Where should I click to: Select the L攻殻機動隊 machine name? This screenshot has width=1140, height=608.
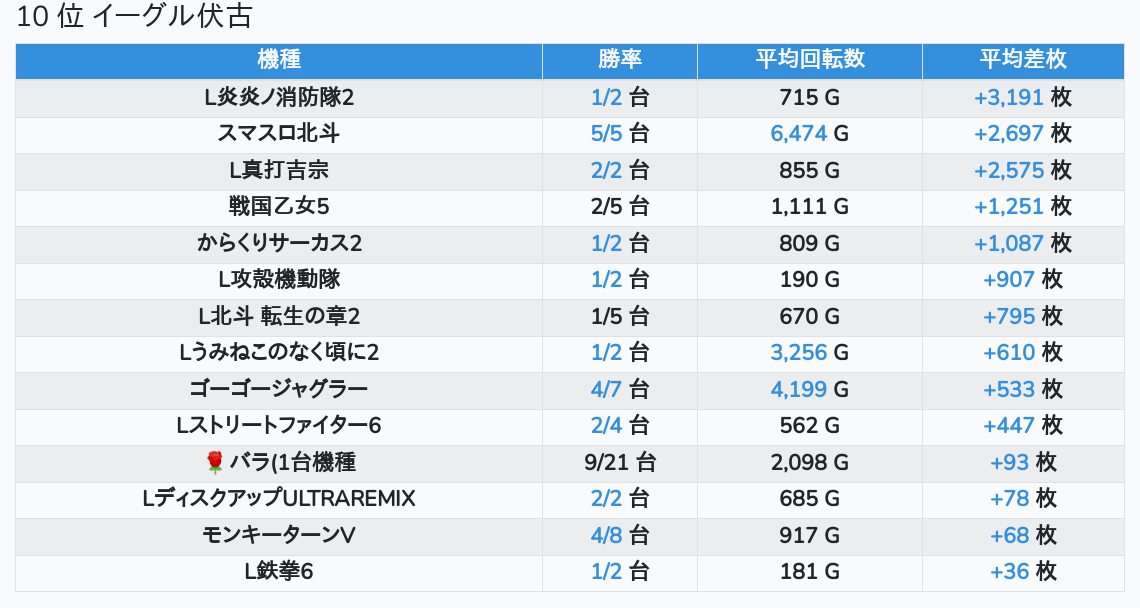[x=278, y=279]
